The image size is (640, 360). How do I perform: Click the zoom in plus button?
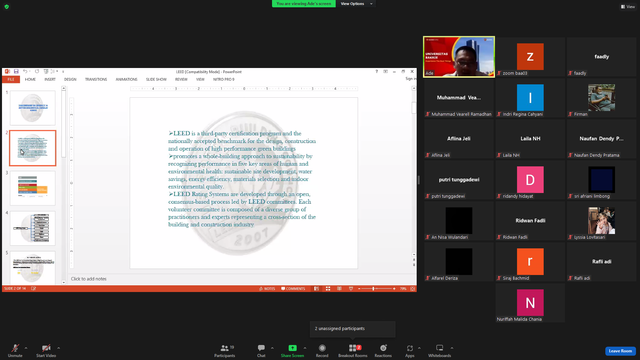click(x=394, y=289)
